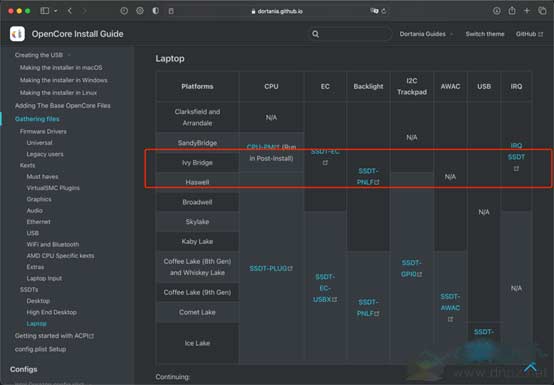Open config.plist Setup page
Screen dimensions: 554x385
[x=40, y=349]
